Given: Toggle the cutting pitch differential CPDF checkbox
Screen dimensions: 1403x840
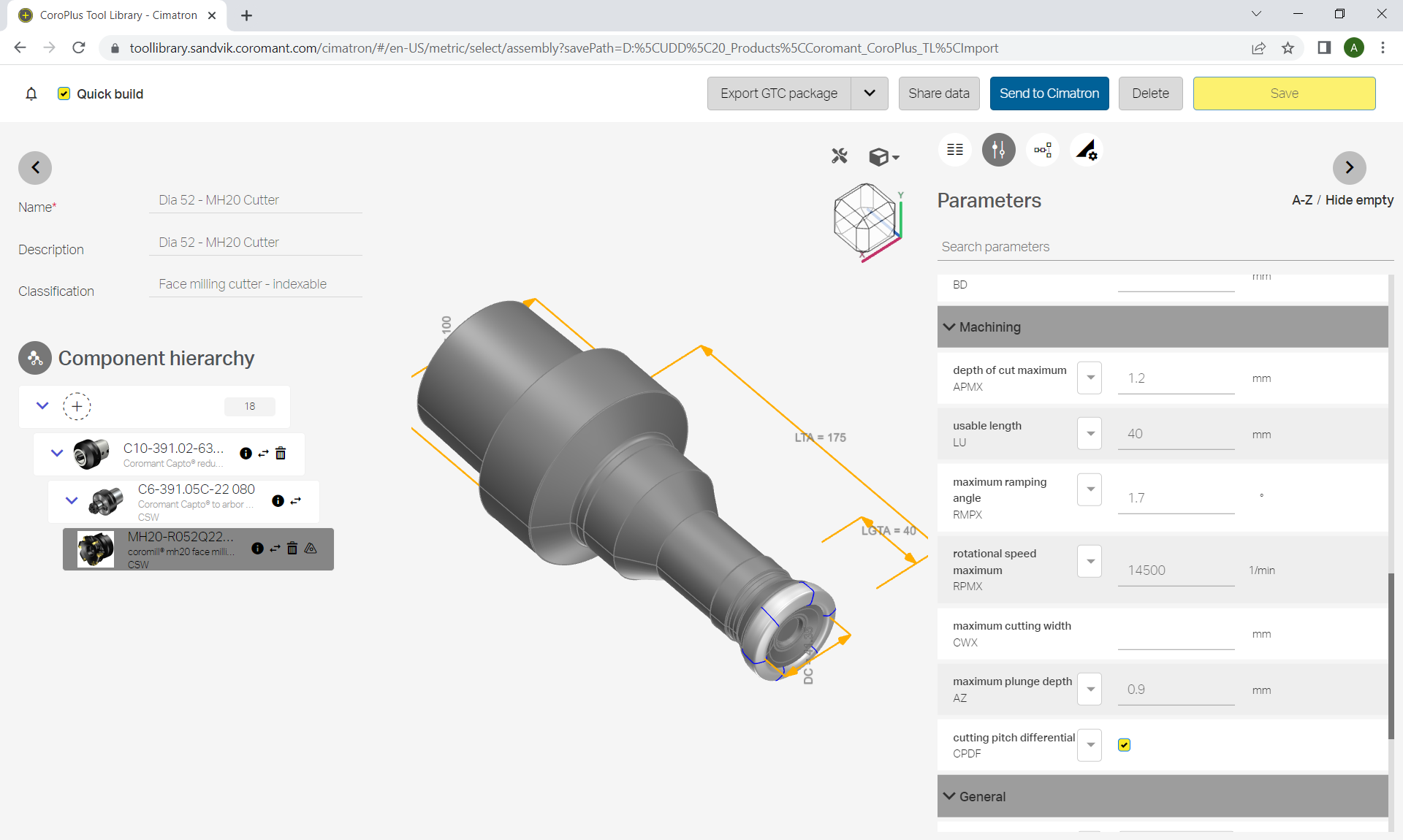Looking at the screenshot, I should click(1124, 745).
